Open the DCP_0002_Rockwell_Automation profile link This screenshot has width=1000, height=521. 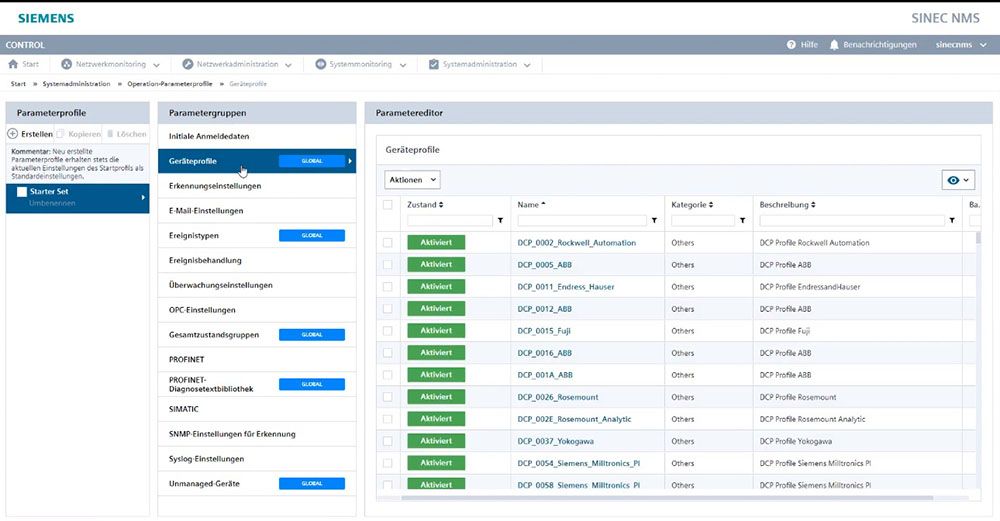[x=576, y=243]
